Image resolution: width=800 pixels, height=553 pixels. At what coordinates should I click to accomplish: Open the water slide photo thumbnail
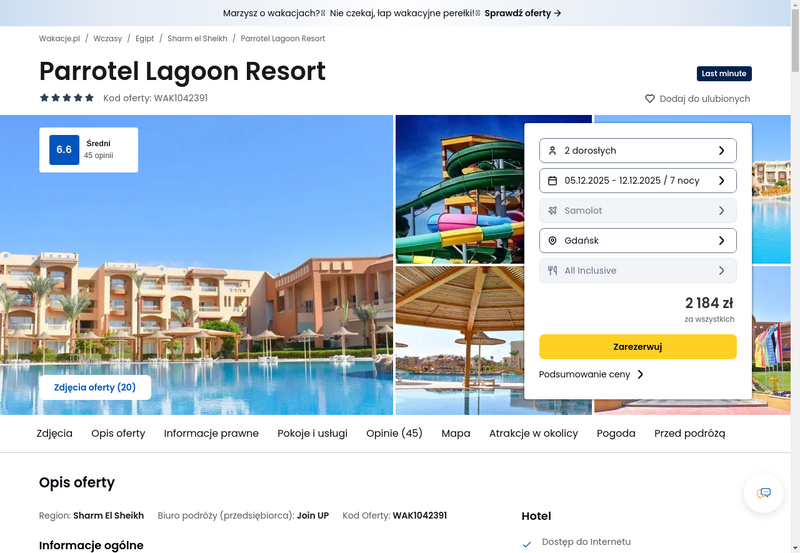click(460, 189)
